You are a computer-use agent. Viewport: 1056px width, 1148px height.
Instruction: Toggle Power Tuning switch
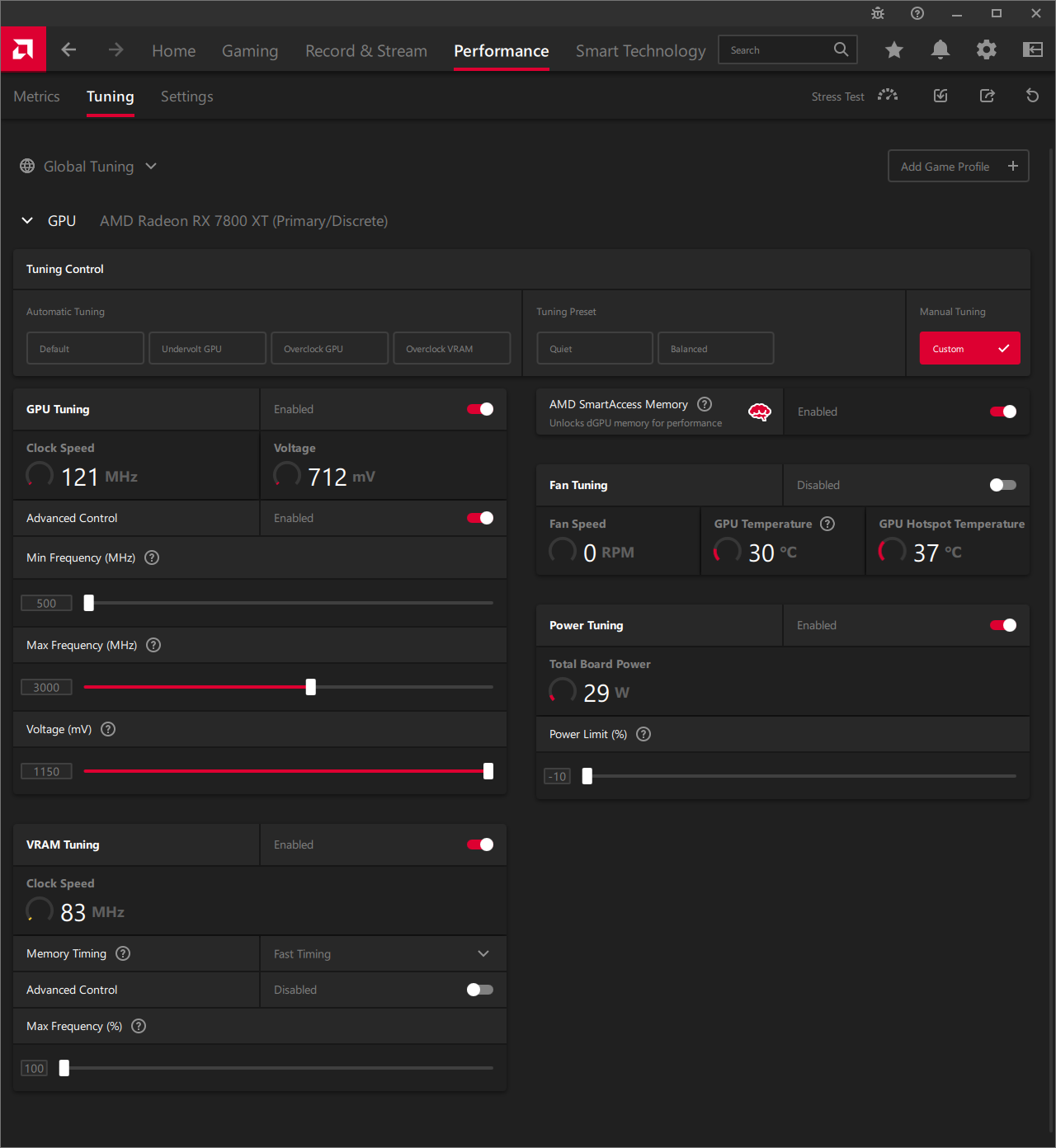[x=1003, y=625]
